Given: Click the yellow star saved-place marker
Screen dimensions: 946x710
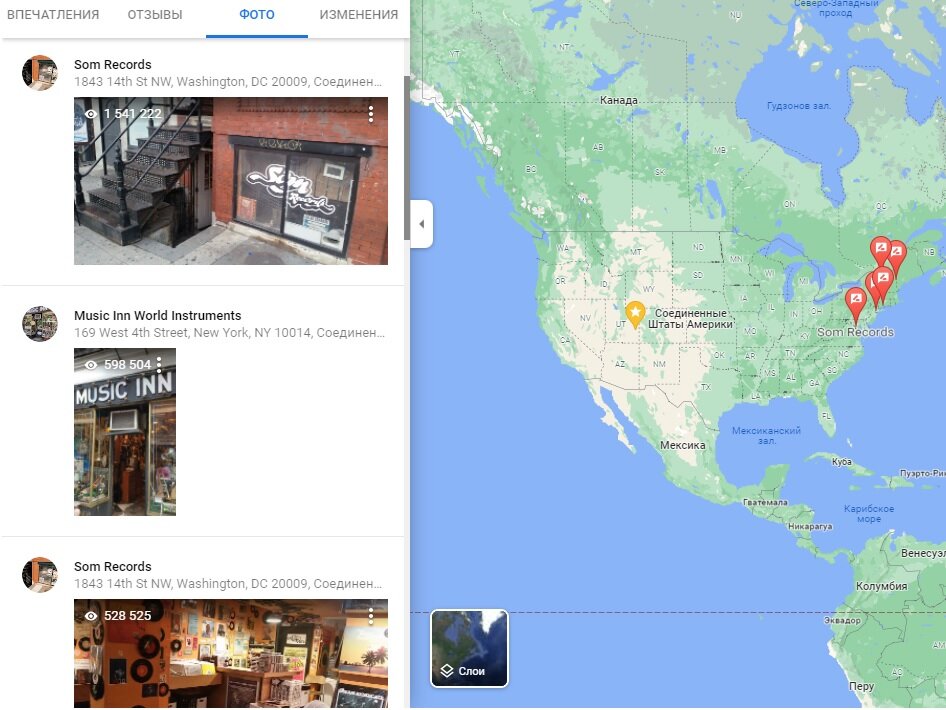Looking at the screenshot, I should point(635,314).
